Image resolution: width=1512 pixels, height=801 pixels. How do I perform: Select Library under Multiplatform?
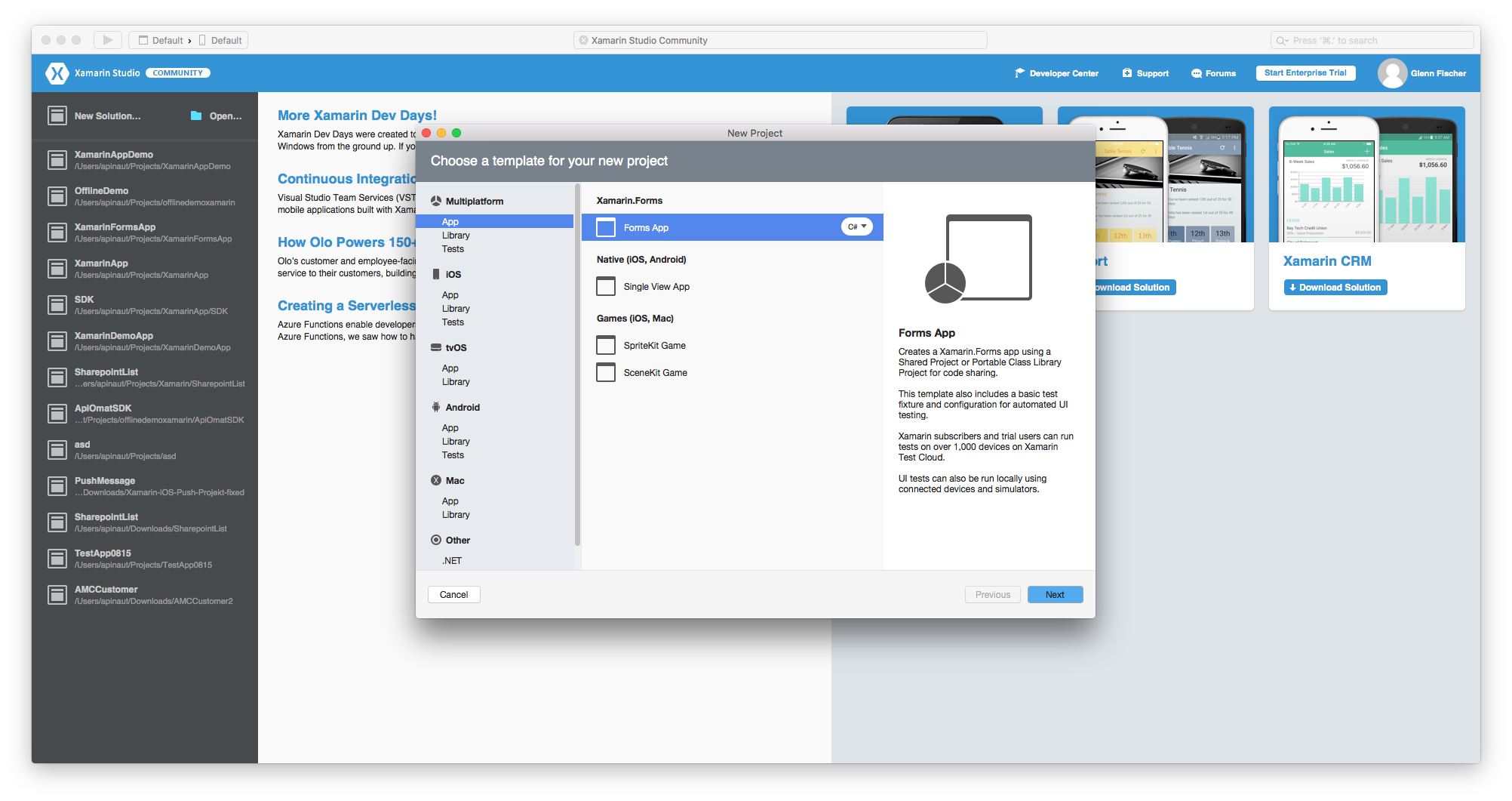coord(456,235)
